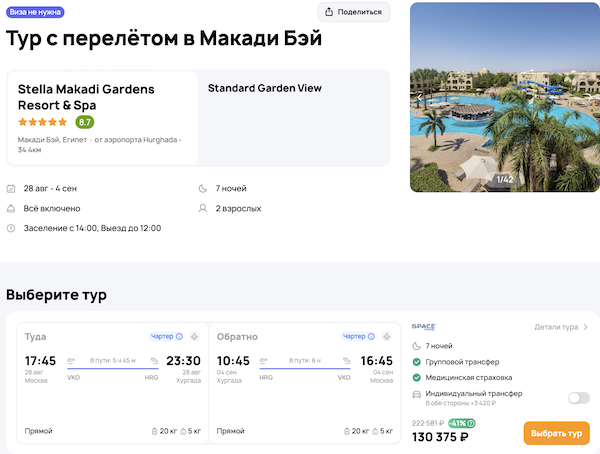
Task: Enable the Индивидуальный трансфер toggle
Action: 578,398
